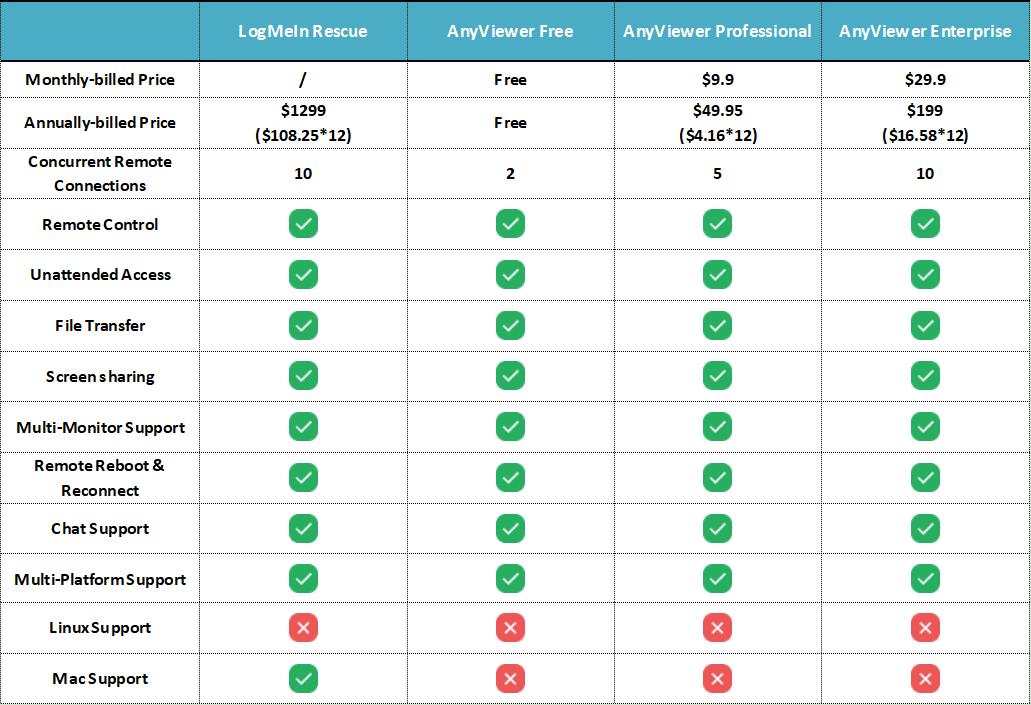Click LogMeIn Rescue Remote Control green checkmark
The image size is (1031, 705).
click(x=303, y=224)
